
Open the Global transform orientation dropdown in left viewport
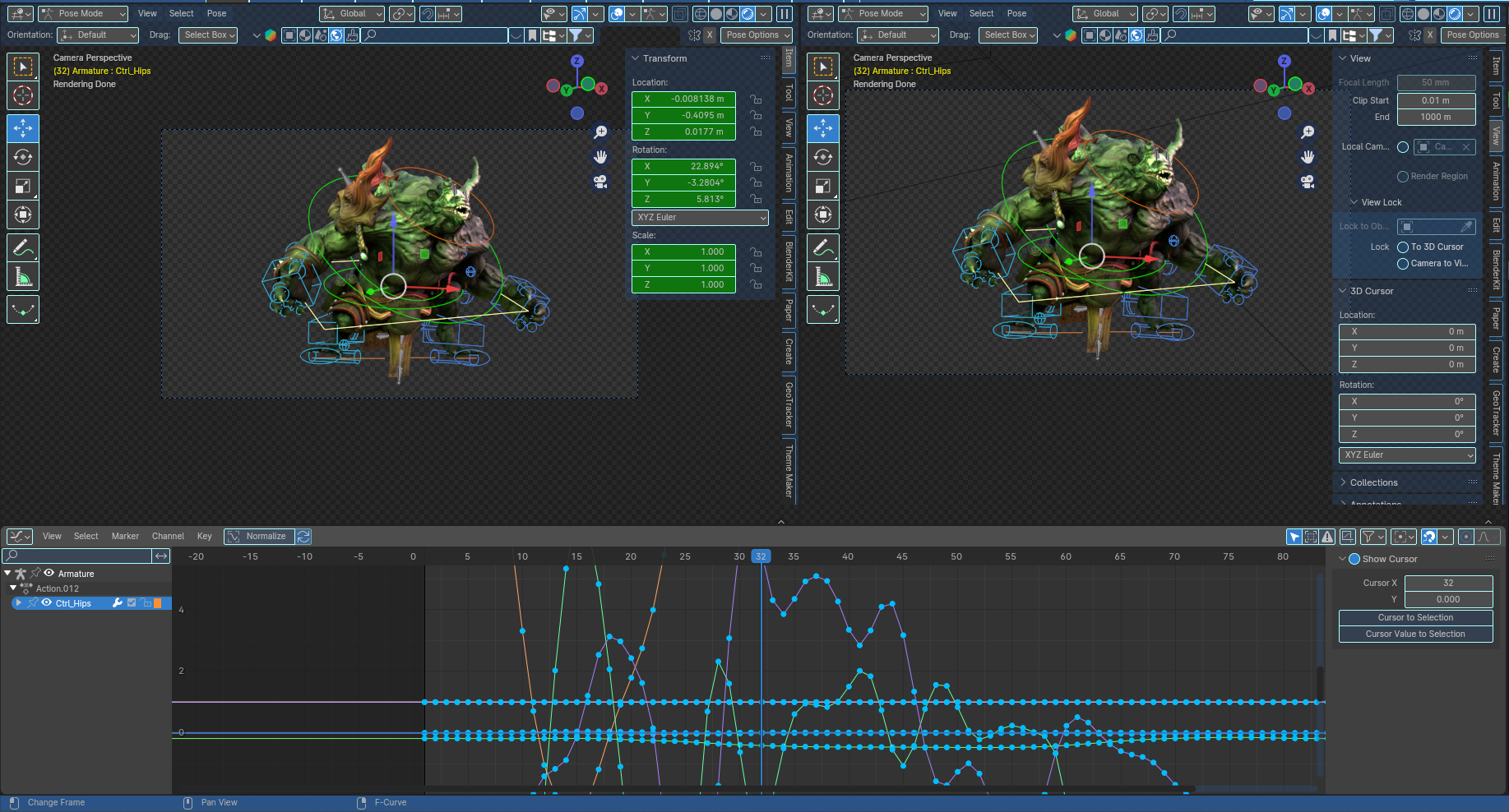(352, 14)
